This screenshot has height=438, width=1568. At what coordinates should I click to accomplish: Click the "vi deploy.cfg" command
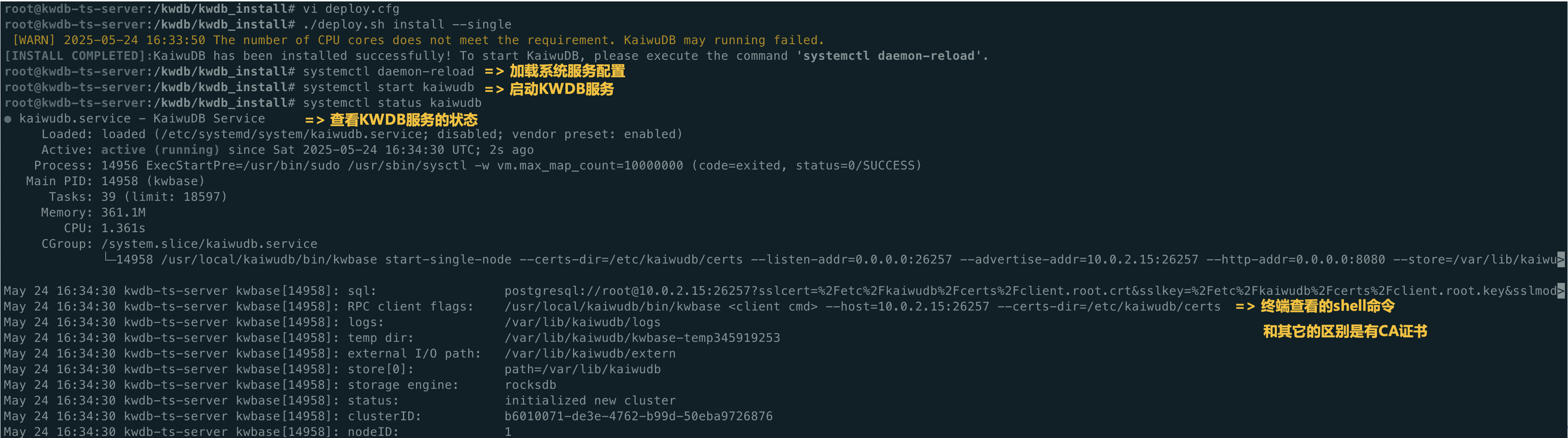(351, 9)
